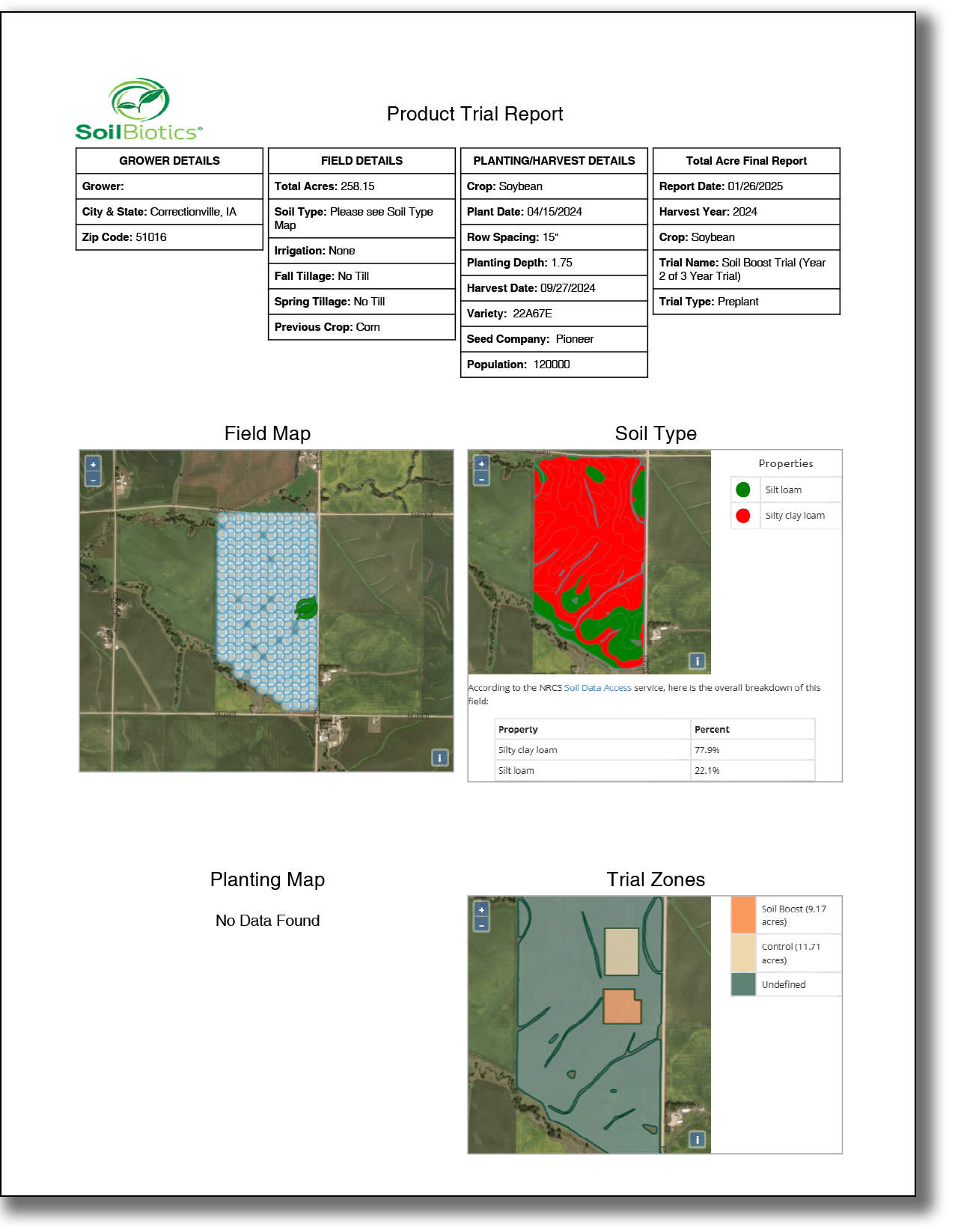Screen dimensions: 958x1232
Task: Click 'Previous Crop: Corn' cell
Action: tap(361, 327)
